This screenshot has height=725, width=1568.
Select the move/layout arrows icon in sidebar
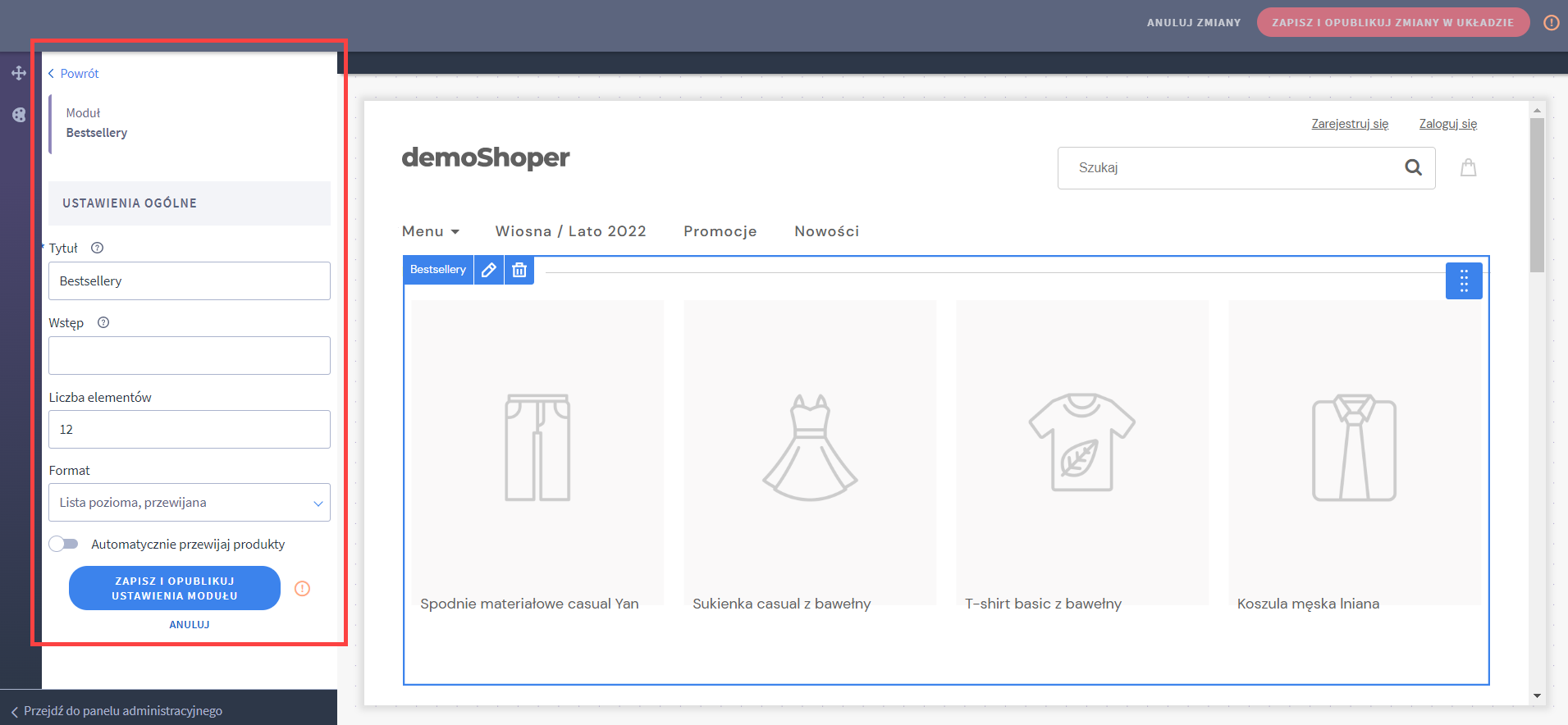coord(19,73)
